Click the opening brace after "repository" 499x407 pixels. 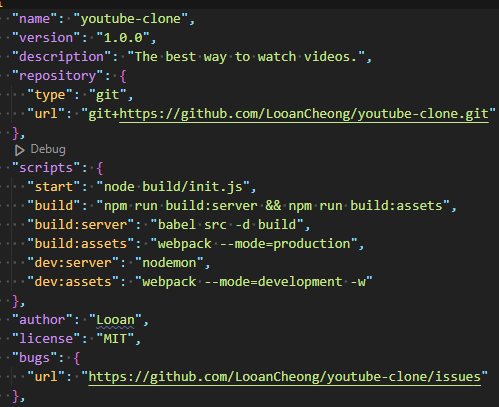123,76
